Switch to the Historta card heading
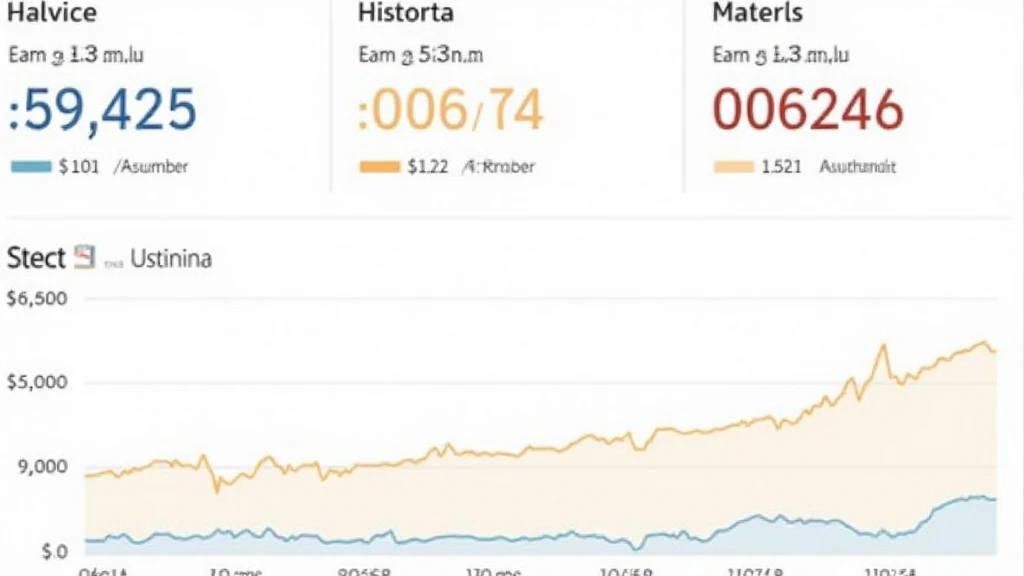Screen dimensions: 1024x576 point(405,14)
